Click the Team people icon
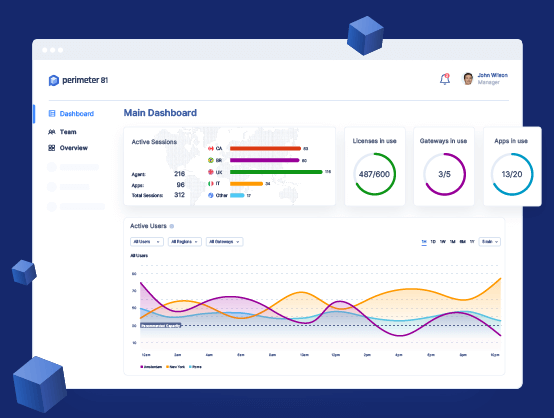Screen dimensions: 554x418 point(52,132)
